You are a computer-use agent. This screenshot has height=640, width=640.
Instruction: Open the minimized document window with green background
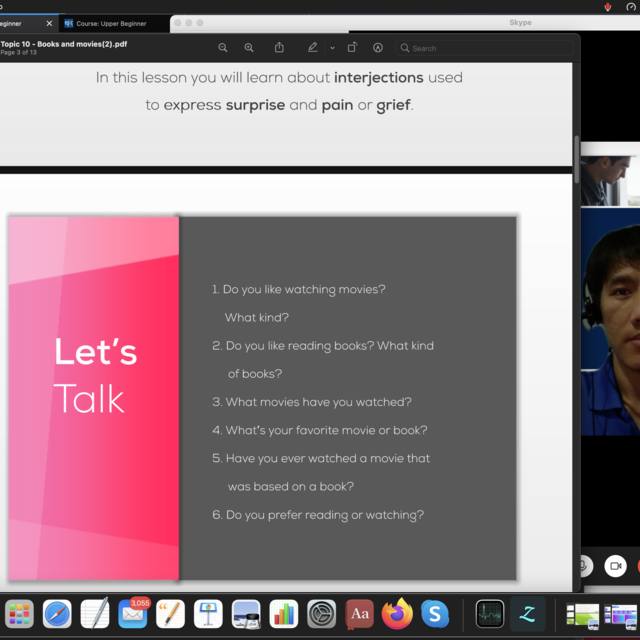click(582, 615)
